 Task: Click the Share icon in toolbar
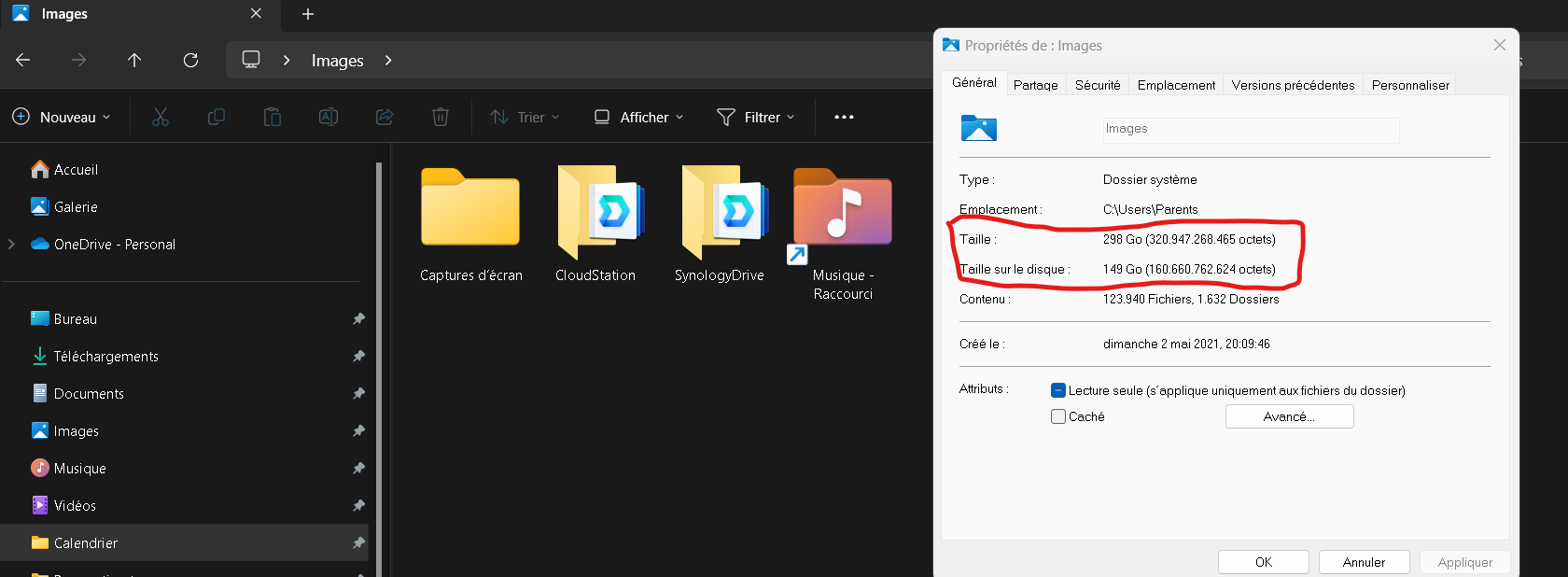pyautogui.click(x=385, y=117)
